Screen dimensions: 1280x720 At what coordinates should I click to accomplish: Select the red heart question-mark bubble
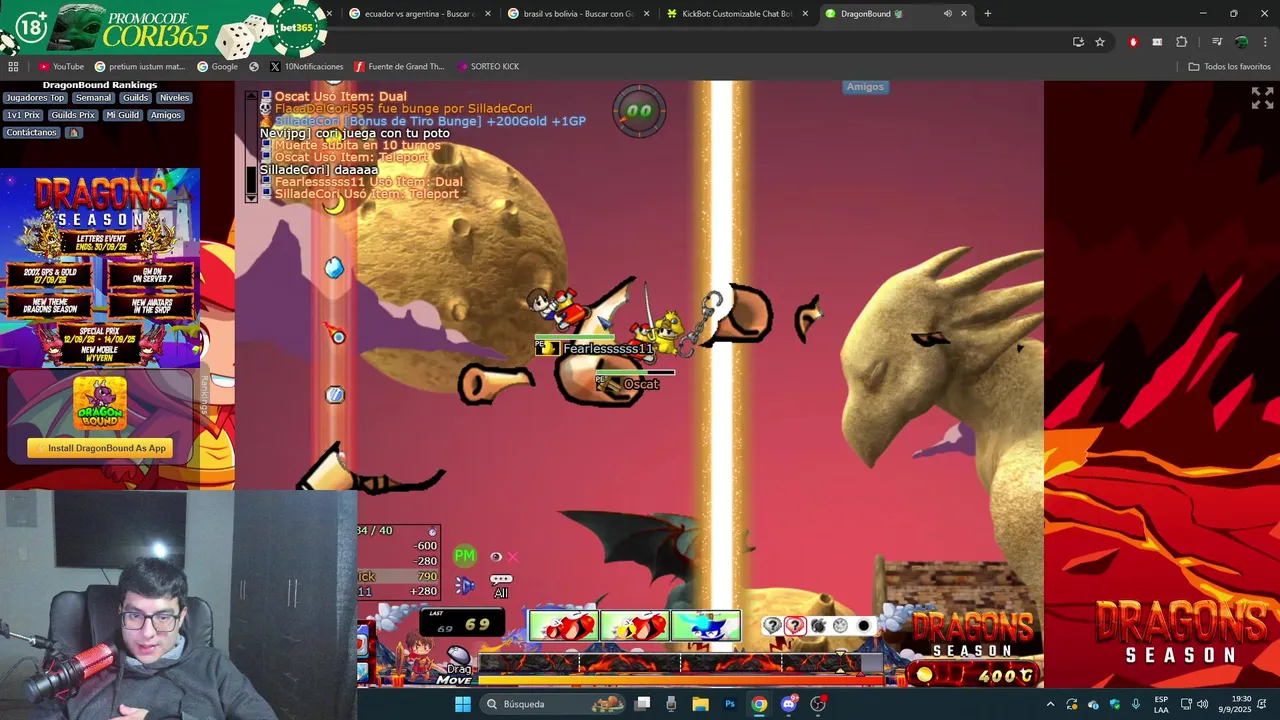[795, 626]
